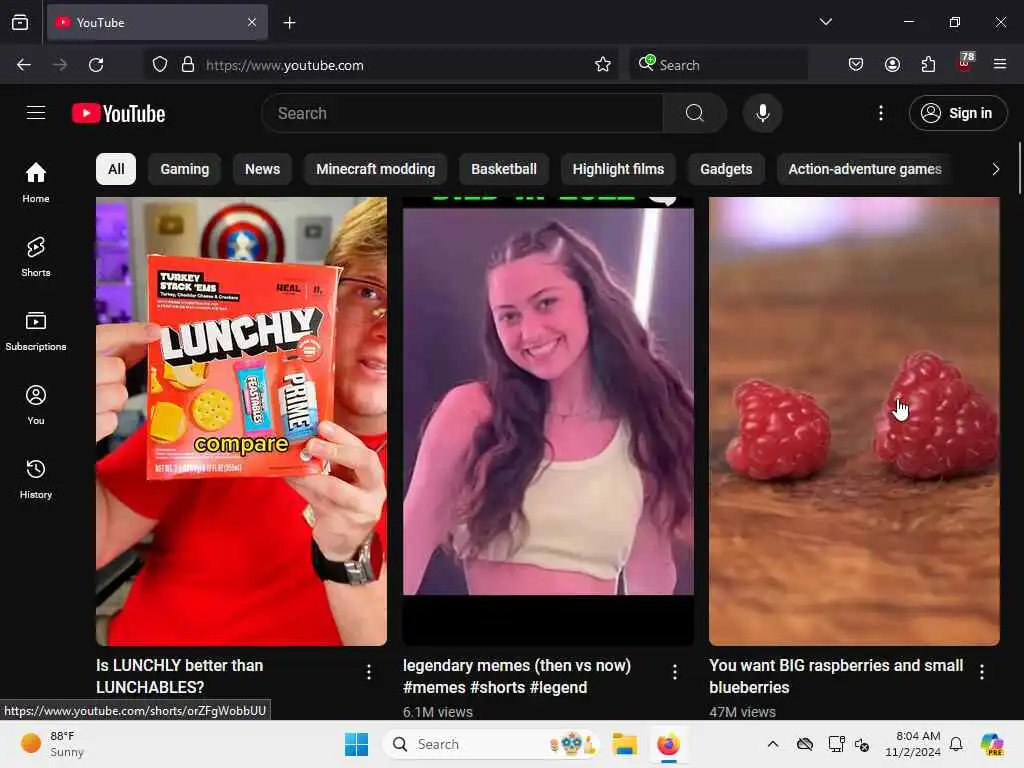Viewport: 1024px width, 768px height.
Task: Start voice search with microphone icon
Action: coord(762,113)
